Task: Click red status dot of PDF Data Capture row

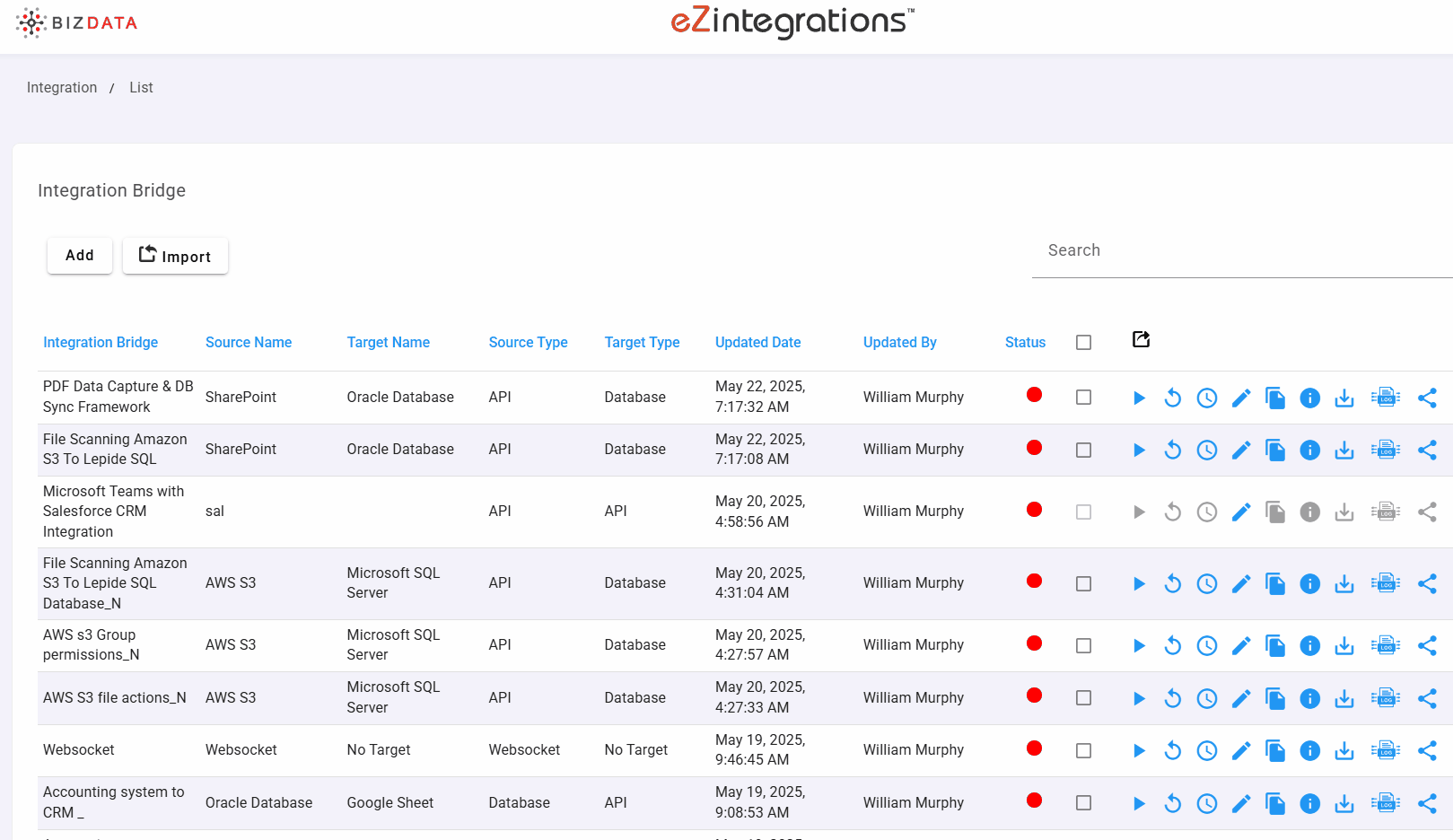Action: pos(1034,395)
